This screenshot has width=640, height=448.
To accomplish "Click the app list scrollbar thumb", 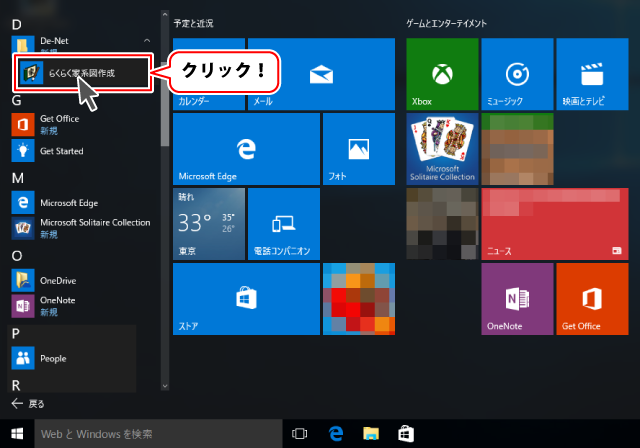I will (165, 104).
